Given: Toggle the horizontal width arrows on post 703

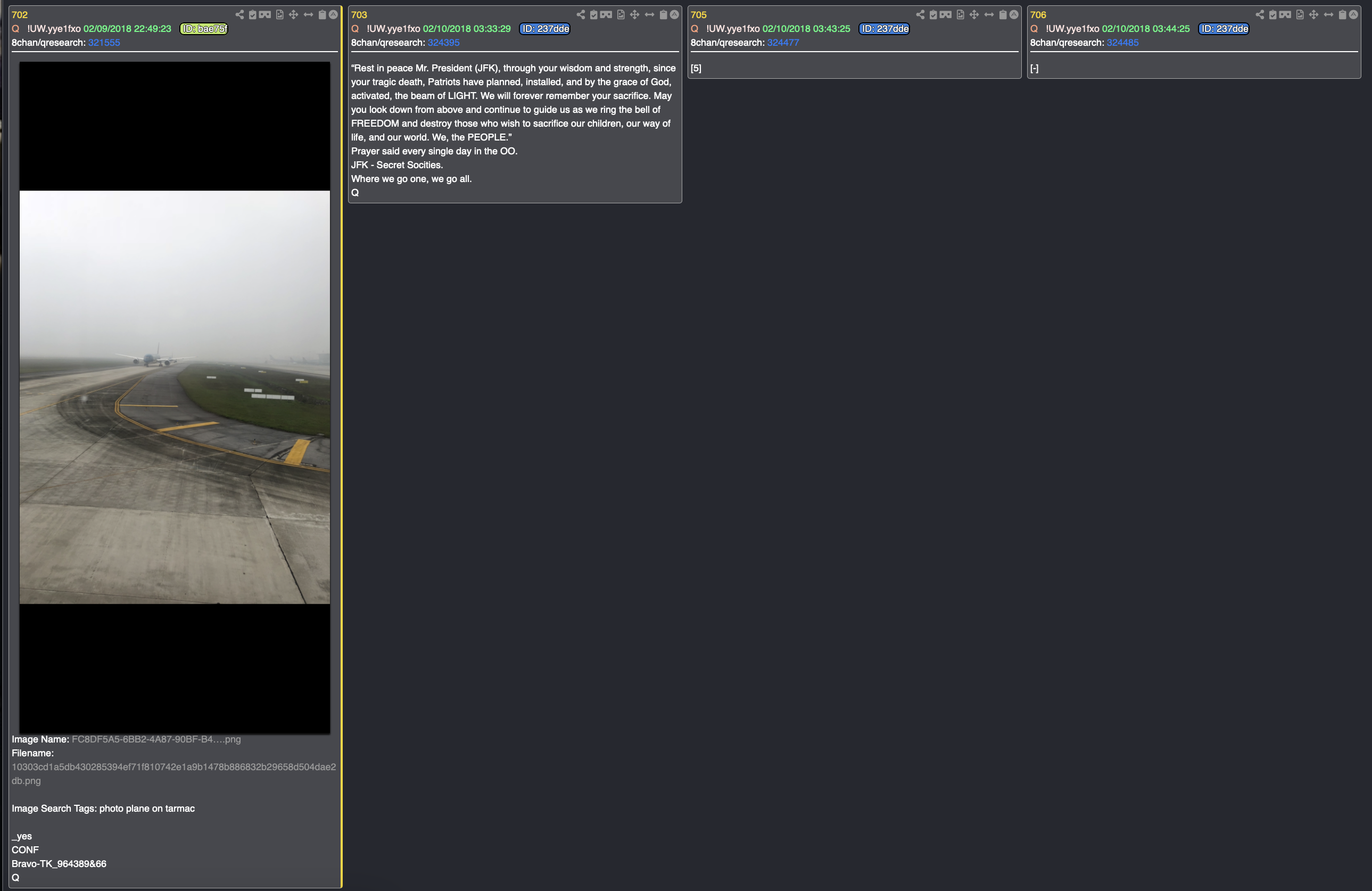Looking at the screenshot, I should (x=650, y=14).
